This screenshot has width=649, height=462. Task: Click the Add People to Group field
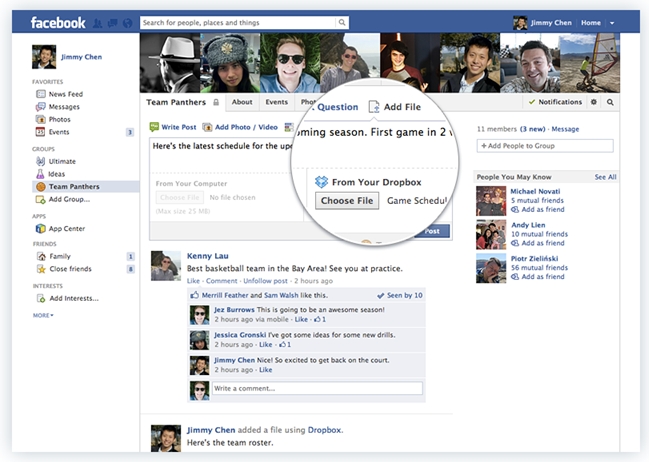545,146
